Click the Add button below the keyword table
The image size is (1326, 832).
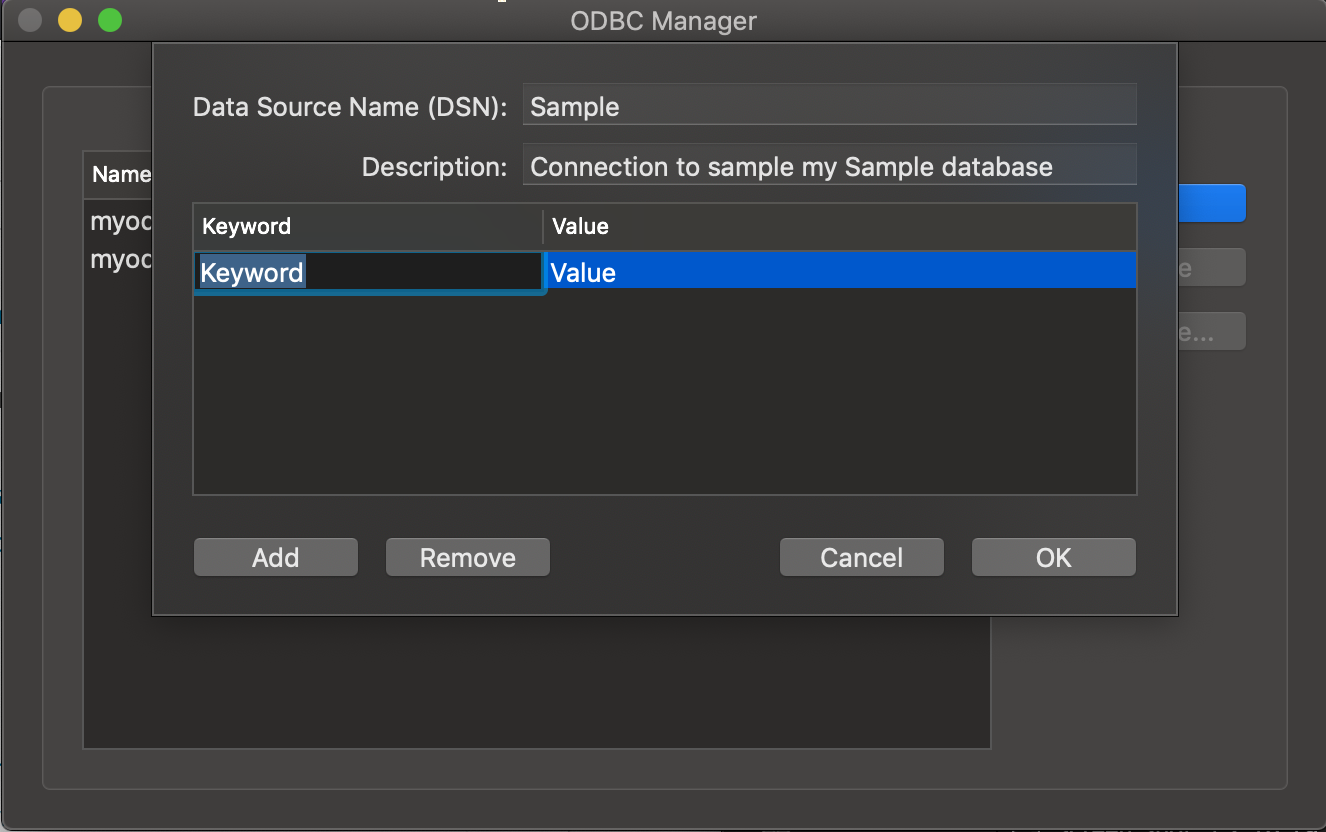coord(275,557)
